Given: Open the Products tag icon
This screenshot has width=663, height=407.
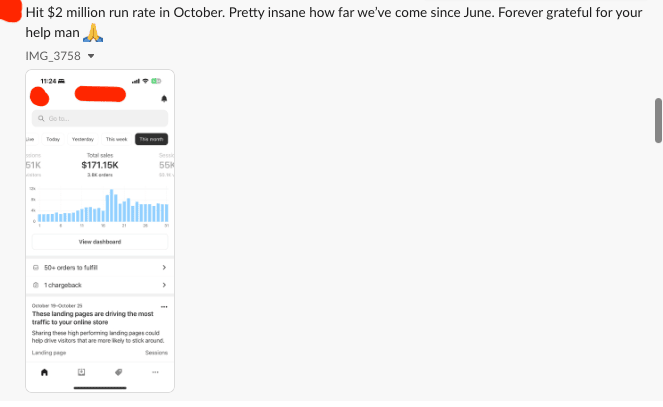Looking at the screenshot, I should click(118, 372).
